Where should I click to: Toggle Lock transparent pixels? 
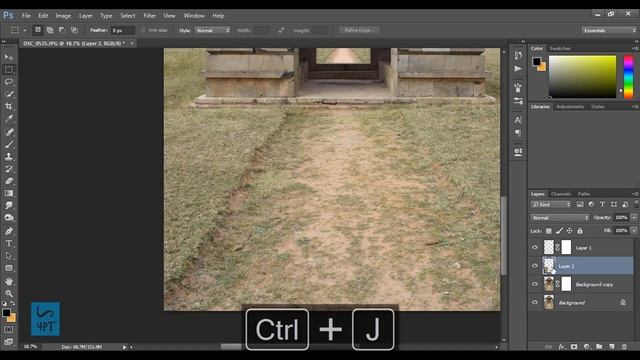[x=549, y=231]
